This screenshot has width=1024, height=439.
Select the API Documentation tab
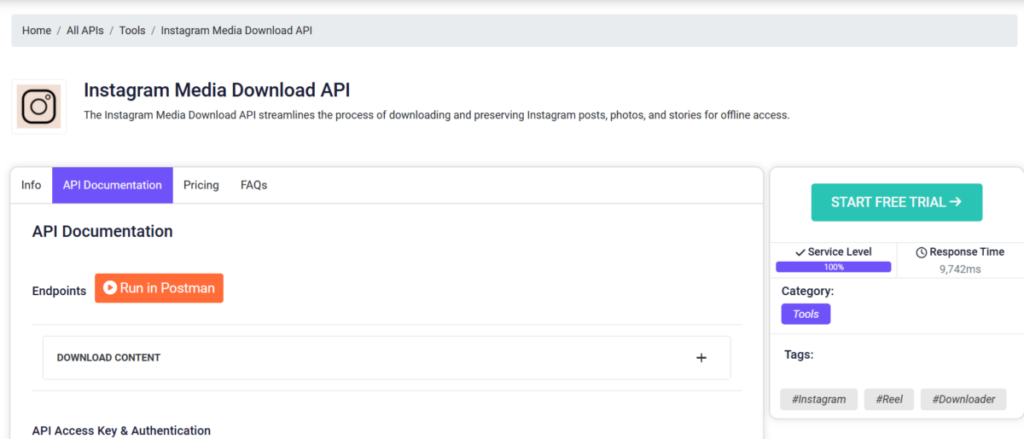coord(112,186)
